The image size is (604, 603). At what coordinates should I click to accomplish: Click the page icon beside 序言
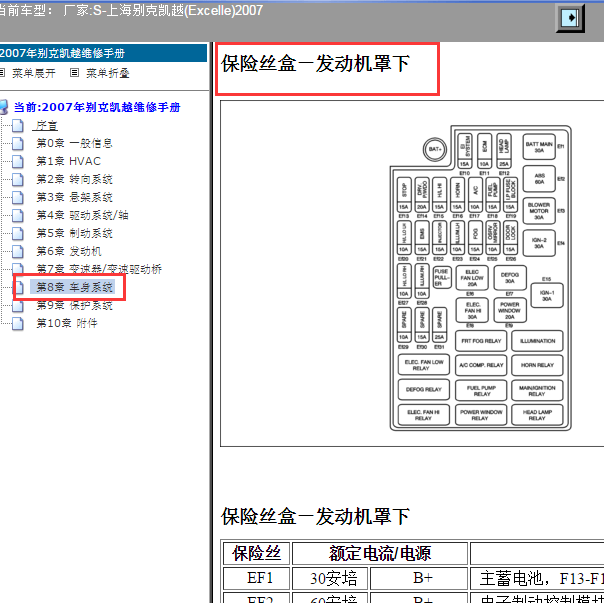(18, 126)
